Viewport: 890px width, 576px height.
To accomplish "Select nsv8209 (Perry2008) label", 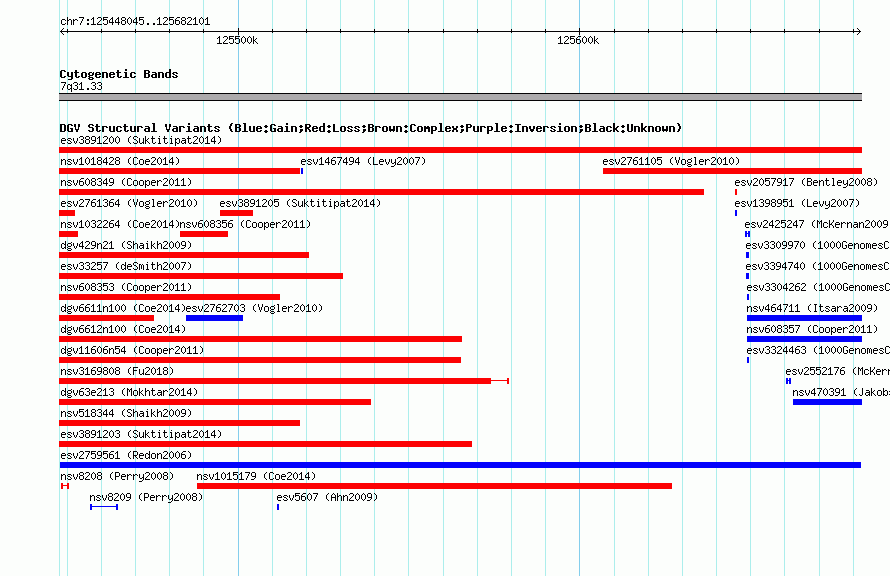I will [x=146, y=497].
